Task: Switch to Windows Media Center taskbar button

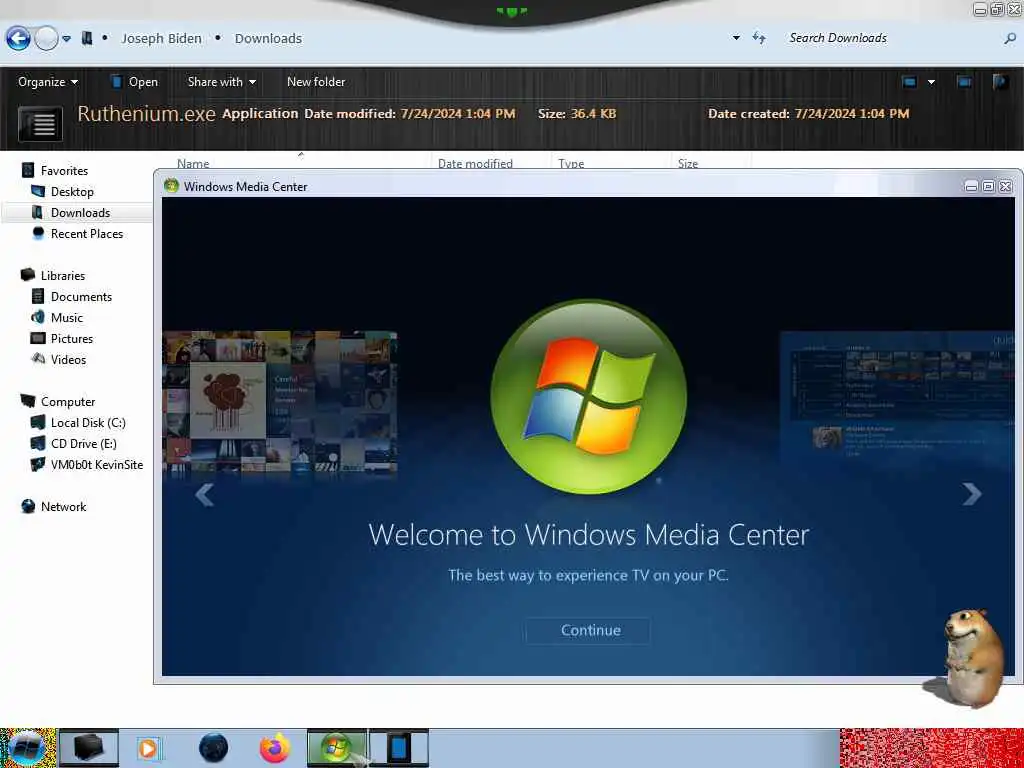Action: pyautogui.click(x=337, y=748)
